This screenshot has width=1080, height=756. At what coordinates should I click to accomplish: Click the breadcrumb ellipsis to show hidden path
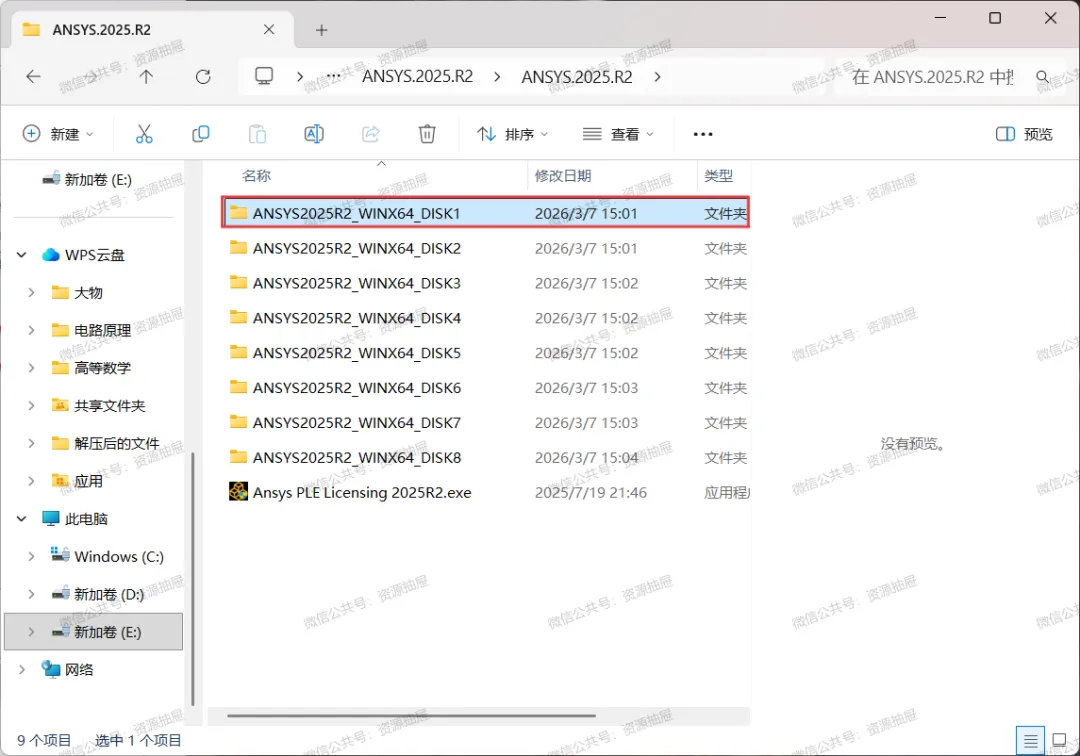click(333, 76)
